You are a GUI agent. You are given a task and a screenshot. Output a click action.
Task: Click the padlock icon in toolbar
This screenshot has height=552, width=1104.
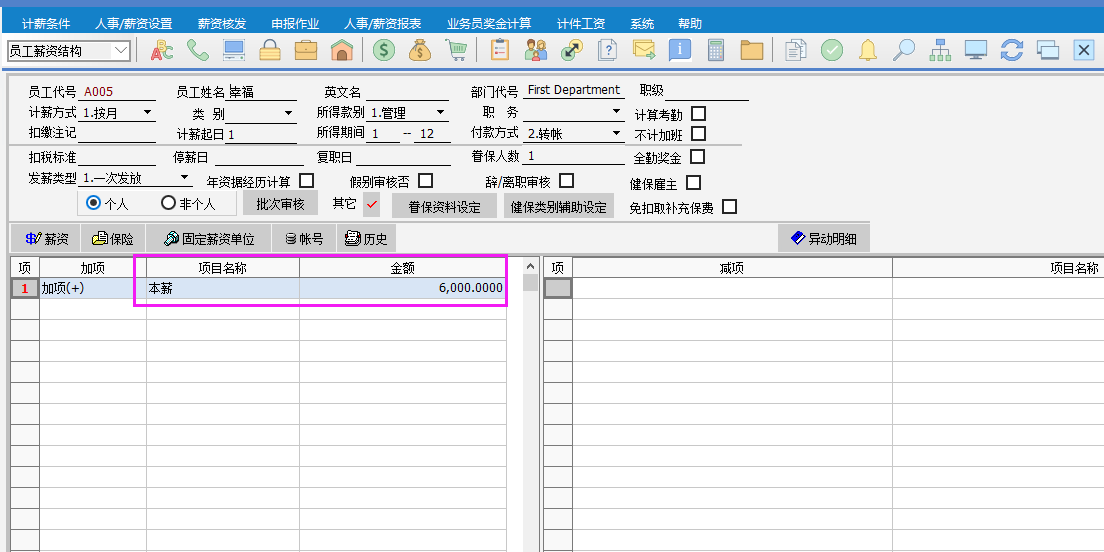click(x=270, y=50)
